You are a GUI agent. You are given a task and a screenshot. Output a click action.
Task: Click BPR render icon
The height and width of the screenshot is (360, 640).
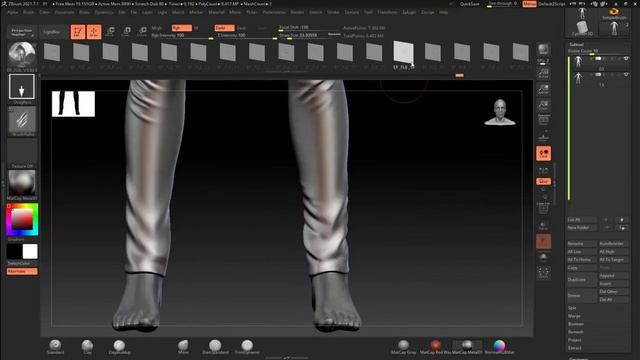(543, 50)
